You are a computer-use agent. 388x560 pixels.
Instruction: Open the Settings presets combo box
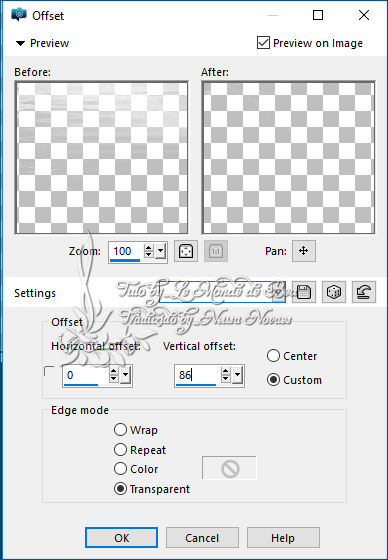click(222, 292)
